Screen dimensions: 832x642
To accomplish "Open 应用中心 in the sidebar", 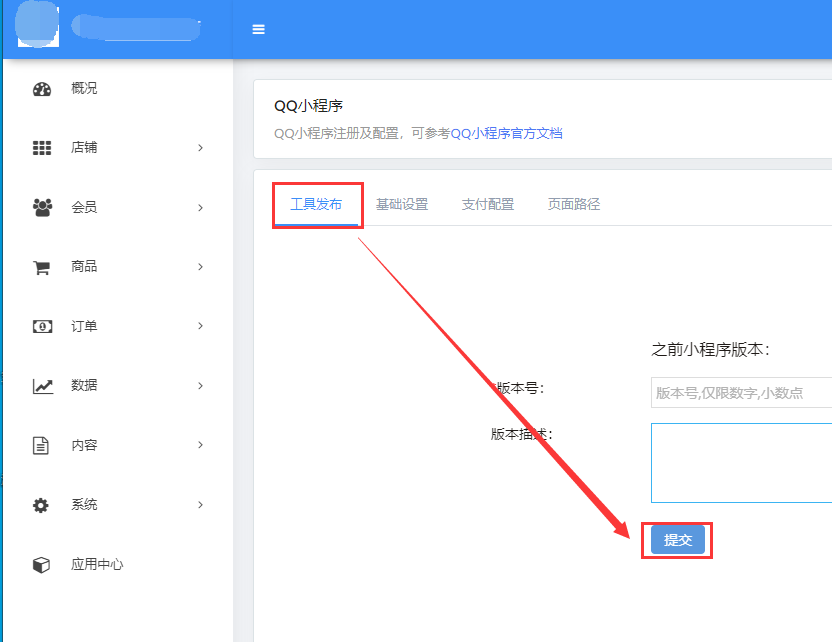I will [97, 564].
